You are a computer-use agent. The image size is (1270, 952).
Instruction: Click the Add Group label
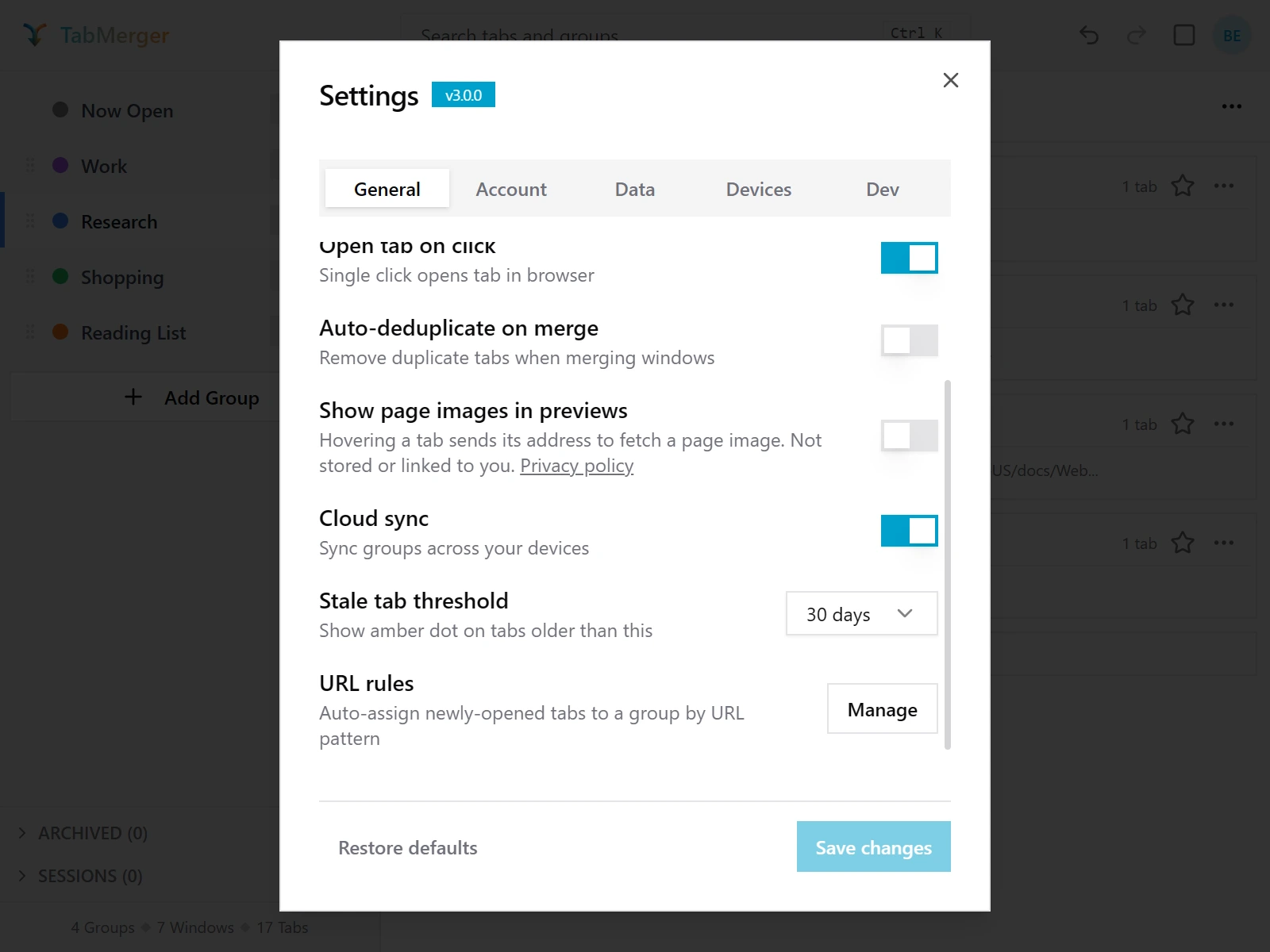coord(212,397)
